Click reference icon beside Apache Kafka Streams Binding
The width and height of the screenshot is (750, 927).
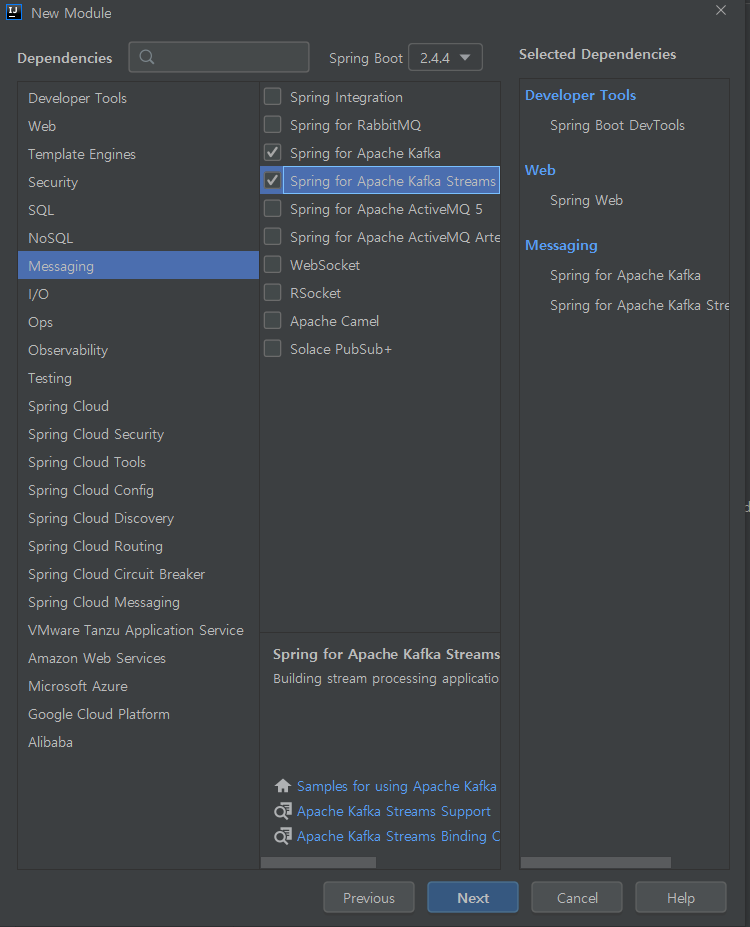click(283, 835)
